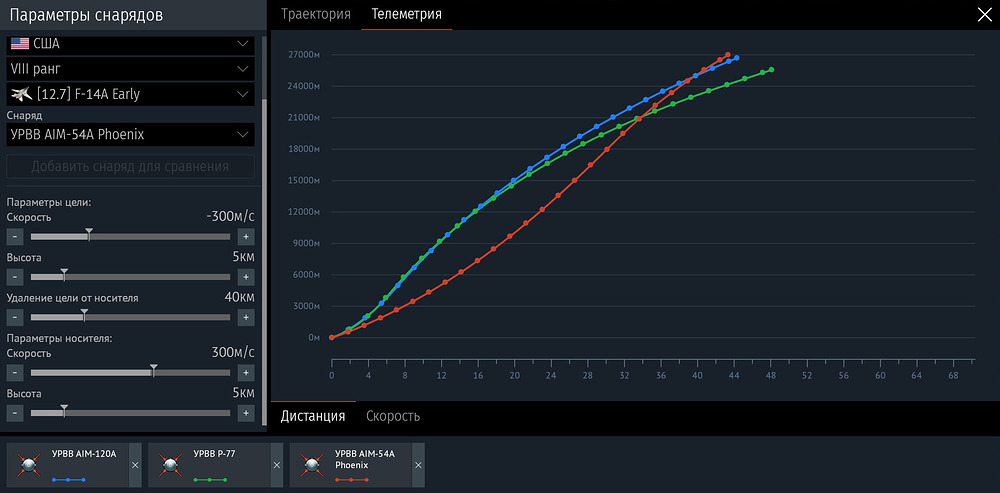This screenshot has width=1000, height=493.
Task: Click the USA flag icon
Action: pyautogui.click(x=20, y=43)
